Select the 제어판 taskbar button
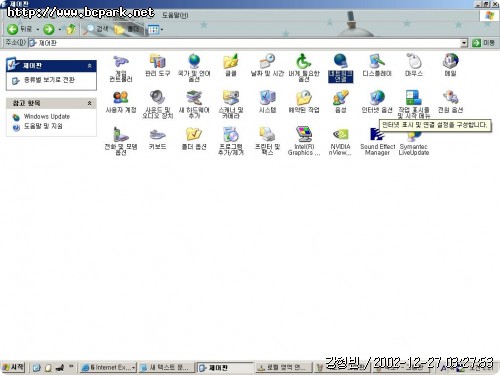The image size is (500, 375). (224, 368)
